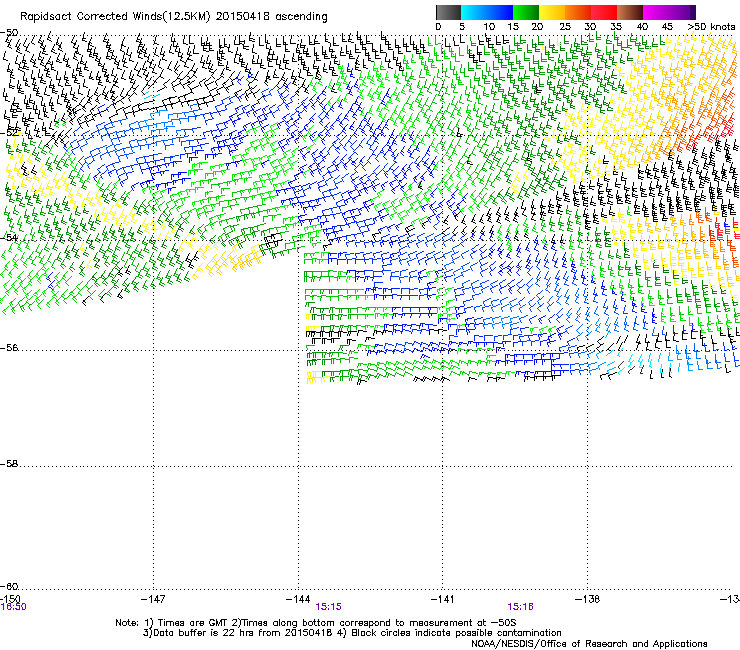The height and width of the screenshot is (650, 740).
Task: Click the red 30-35 knots color band
Action: [x=604, y=12]
